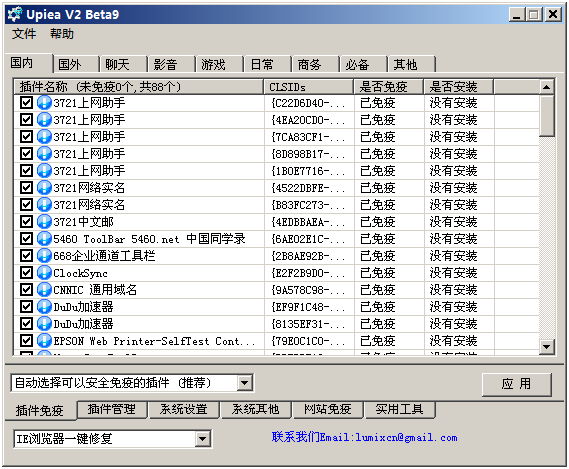This screenshot has width=569, height=469.
Task: Click the list scrollbar down arrow
Action: (x=547, y=347)
